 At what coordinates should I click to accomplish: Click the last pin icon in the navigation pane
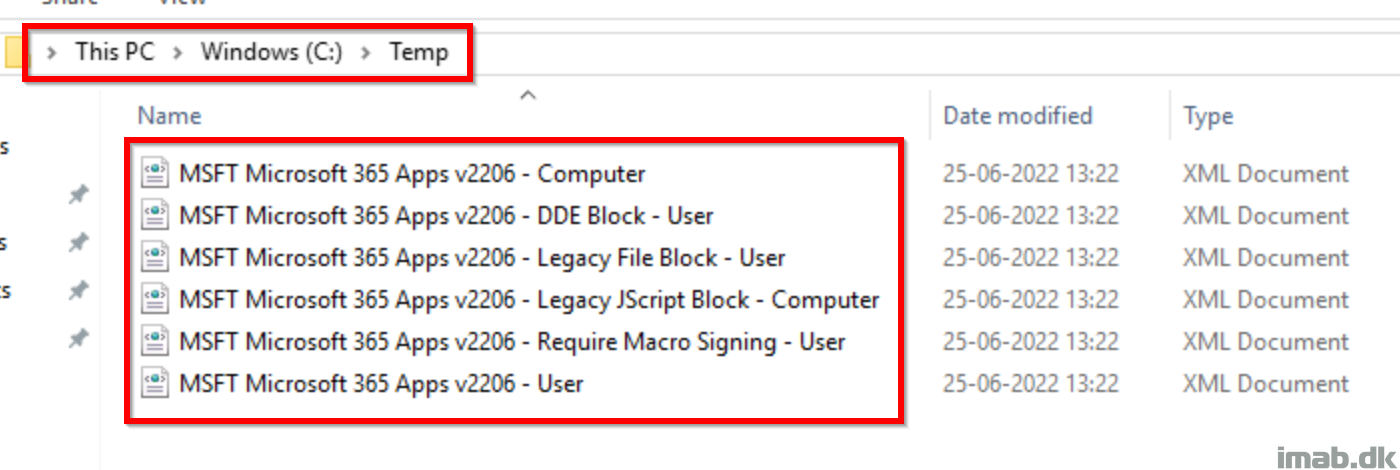[78, 340]
